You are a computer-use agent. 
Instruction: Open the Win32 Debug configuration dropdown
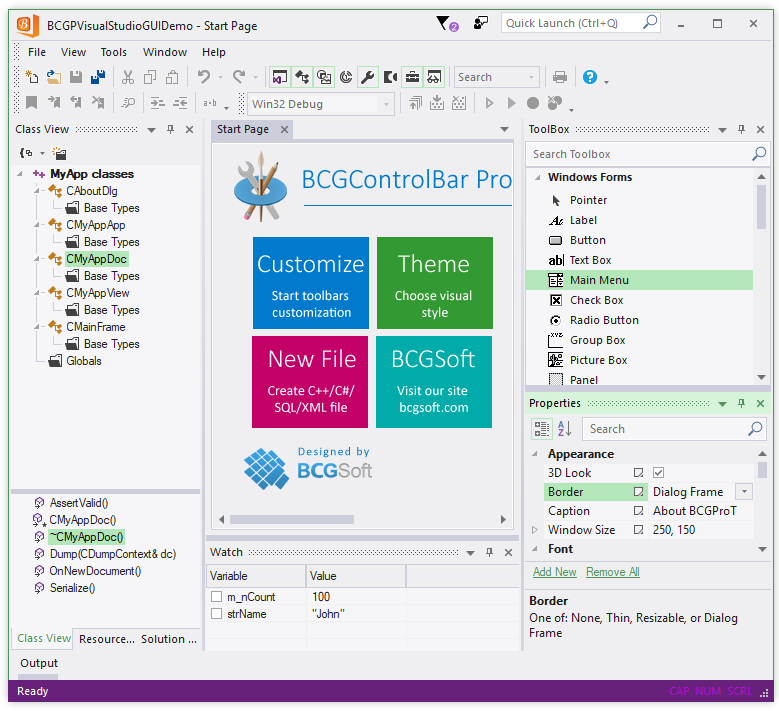point(386,104)
